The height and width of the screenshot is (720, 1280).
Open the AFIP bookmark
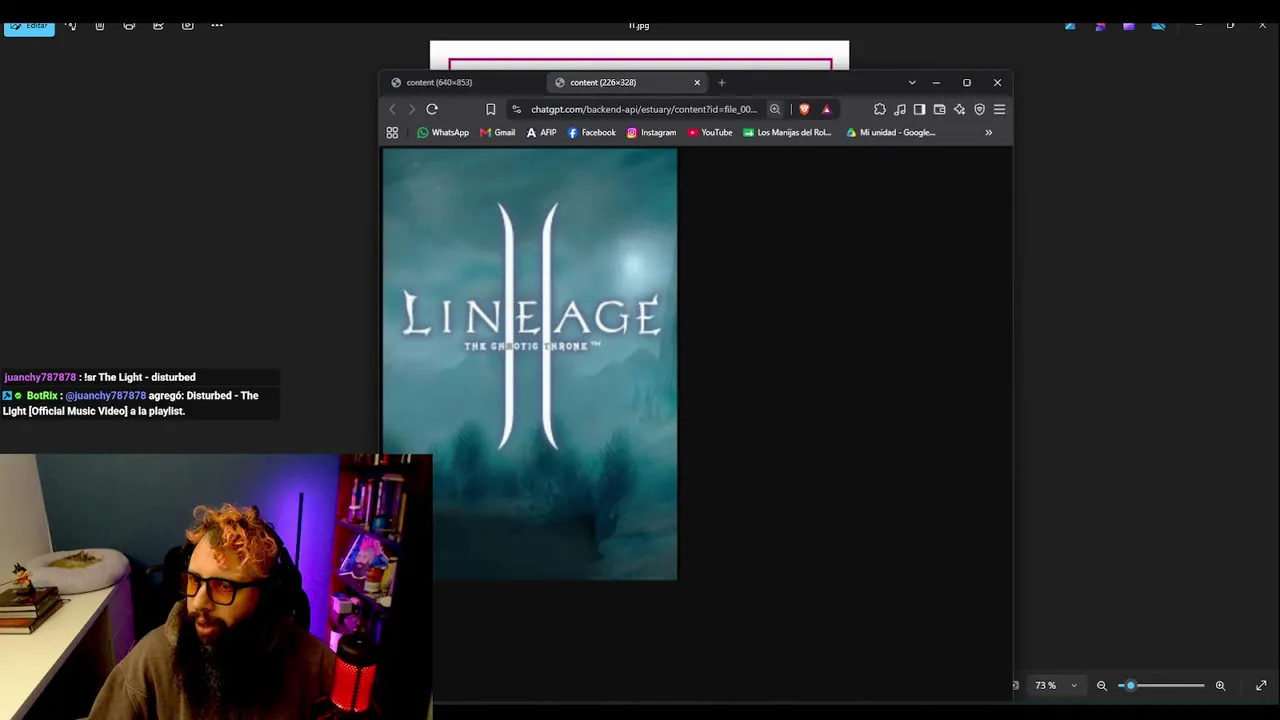(x=541, y=132)
